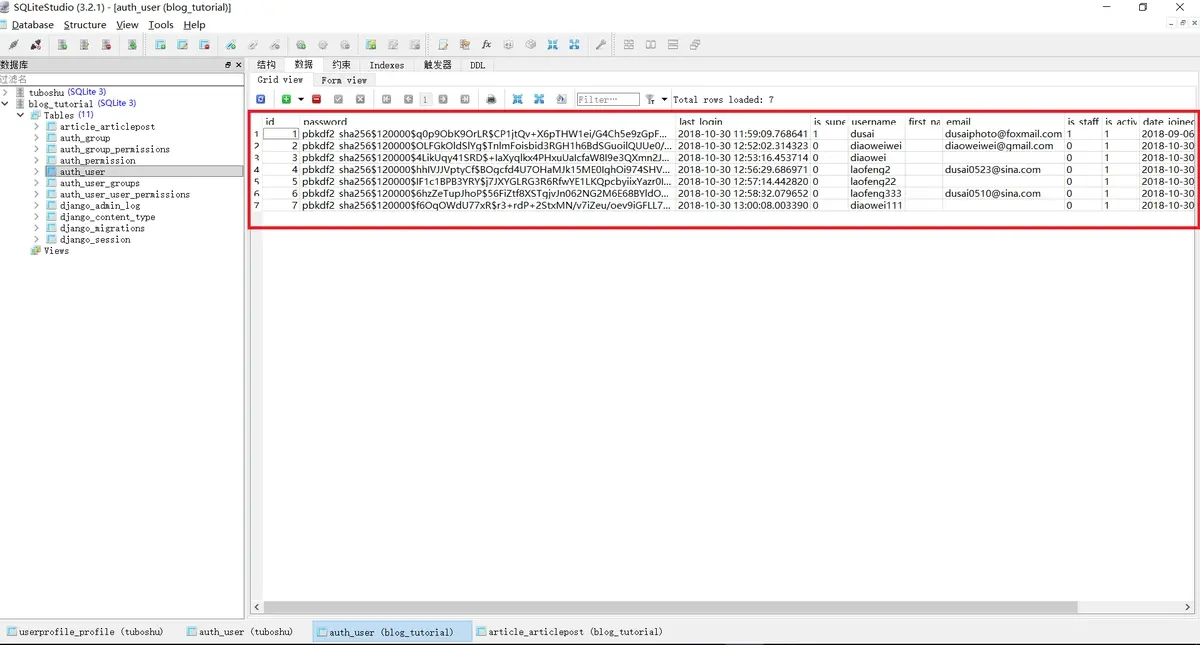Viewport: 1200px width, 645px height.
Task: Sort by the last_login column header
Action: click(x=743, y=122)
